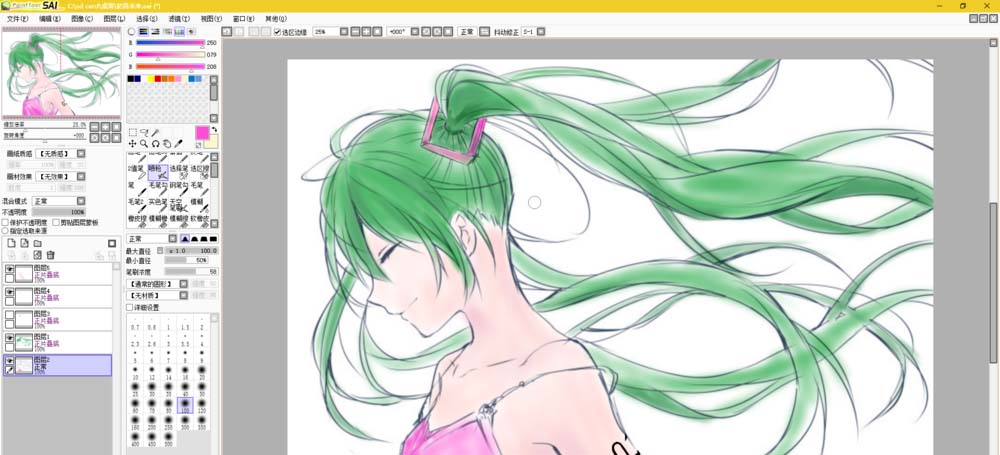The height and width of the screenshot is (455, 1000).
Task: Select brush size 0.7 preset
Action: [135, 323]
